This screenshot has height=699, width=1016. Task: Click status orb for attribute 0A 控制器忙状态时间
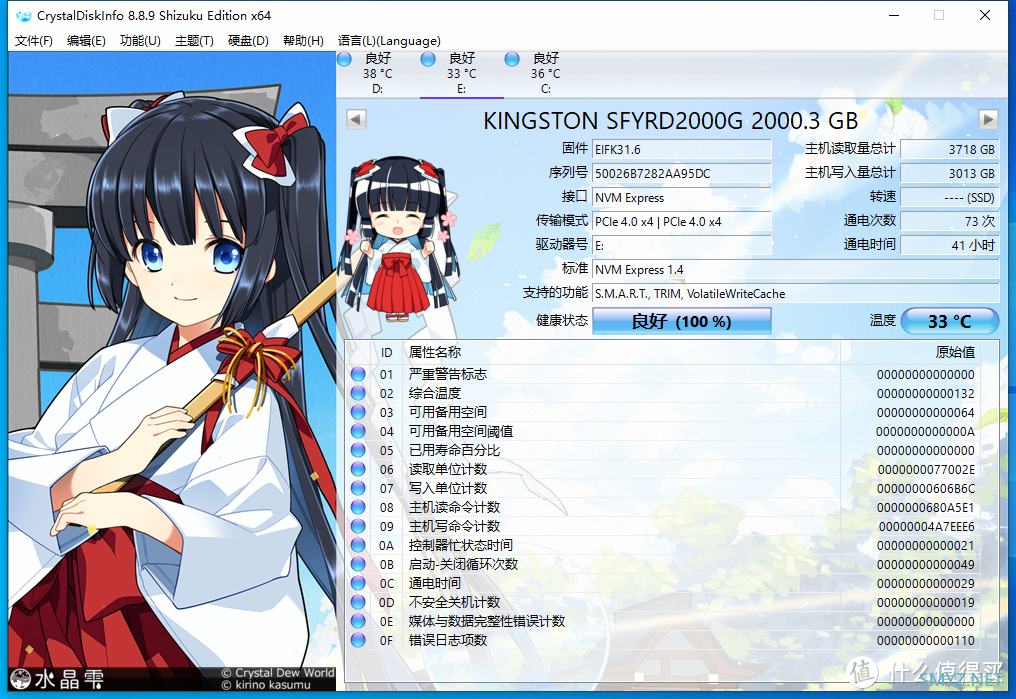[358, 545]
